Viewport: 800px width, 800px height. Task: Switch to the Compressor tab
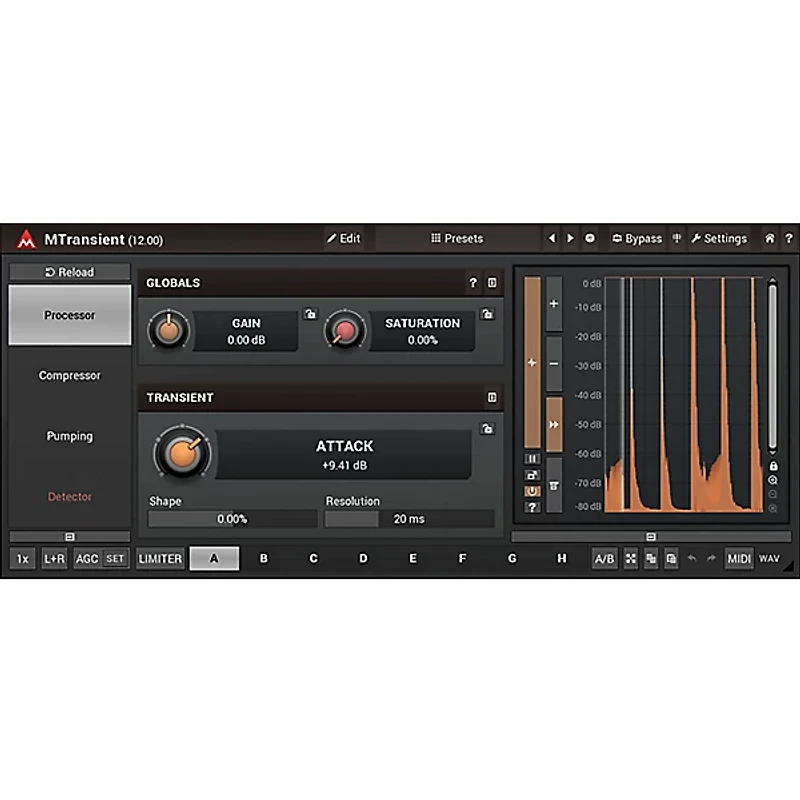pyautogui.click(x=69, y=375)
